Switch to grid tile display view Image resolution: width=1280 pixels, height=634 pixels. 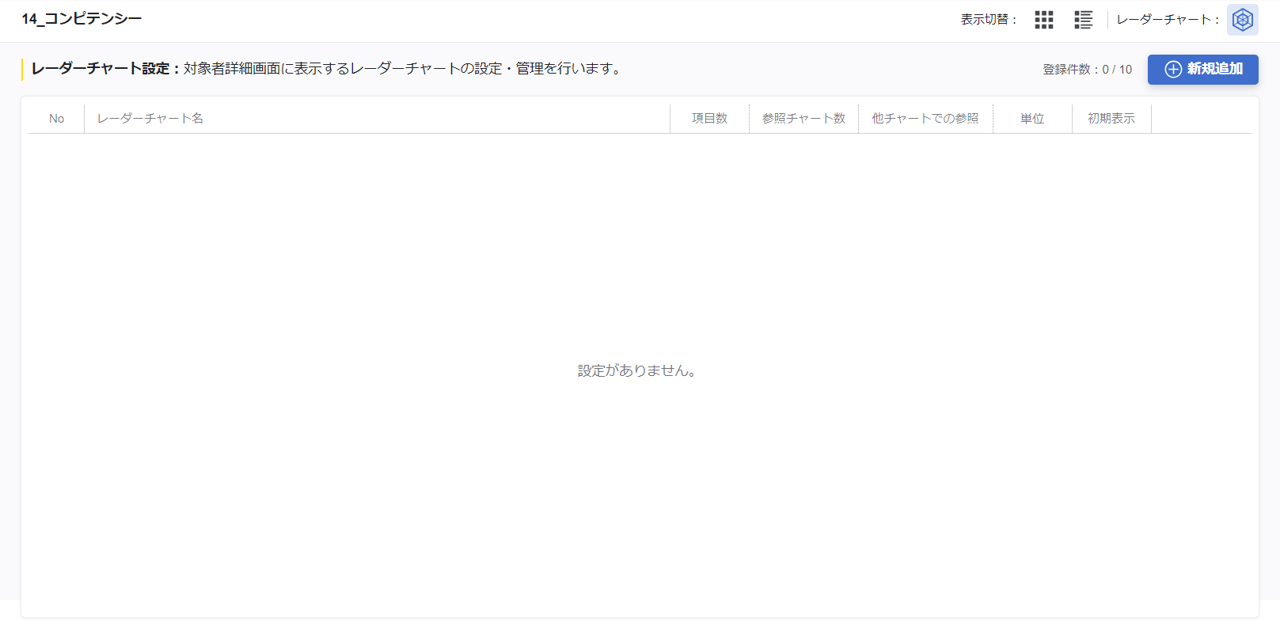point(1044,20)
